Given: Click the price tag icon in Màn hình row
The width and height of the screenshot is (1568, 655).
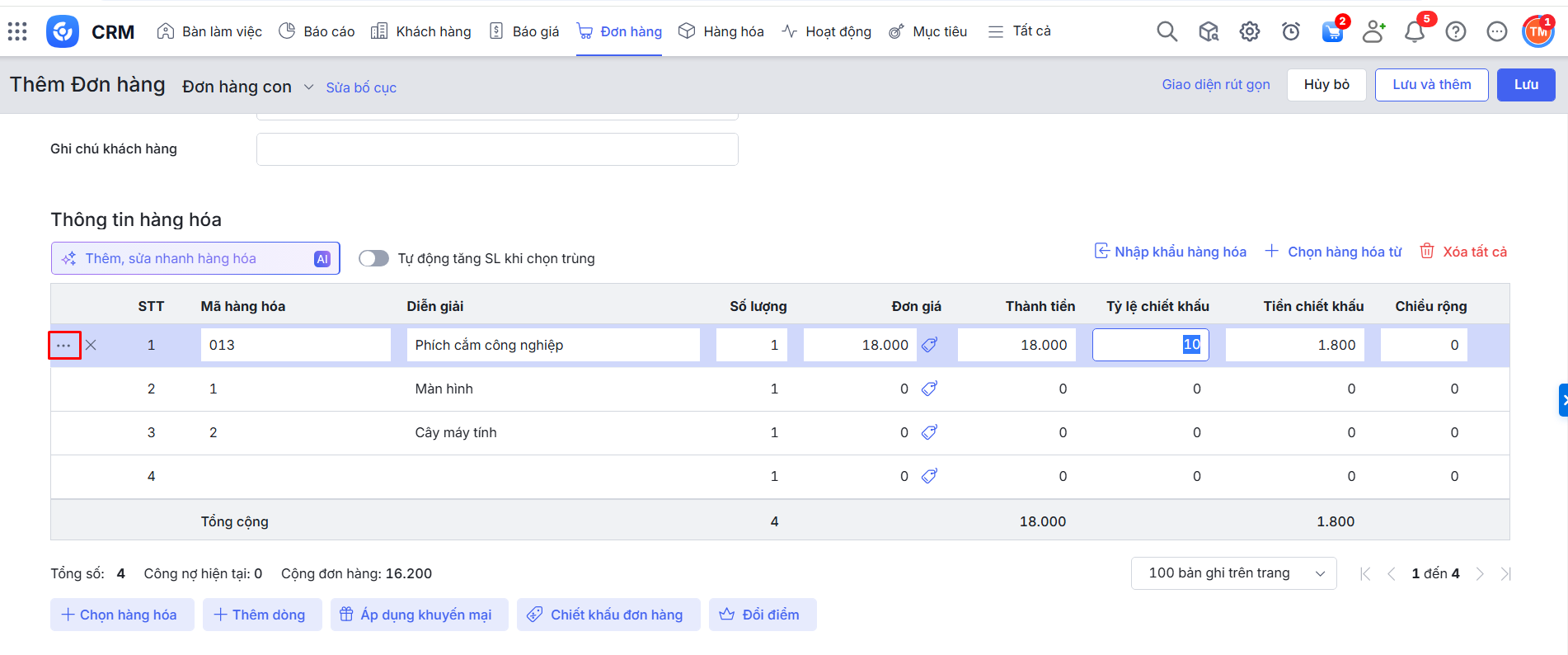Looking at the screenshot, I should 929,389.
